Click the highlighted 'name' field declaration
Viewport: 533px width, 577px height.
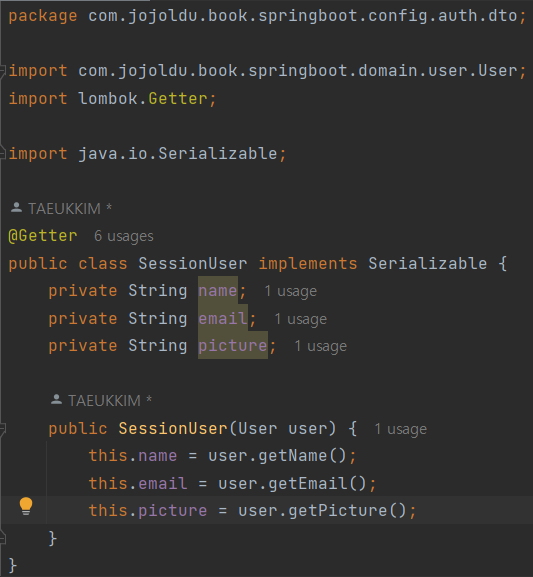[x=218, y=291]
